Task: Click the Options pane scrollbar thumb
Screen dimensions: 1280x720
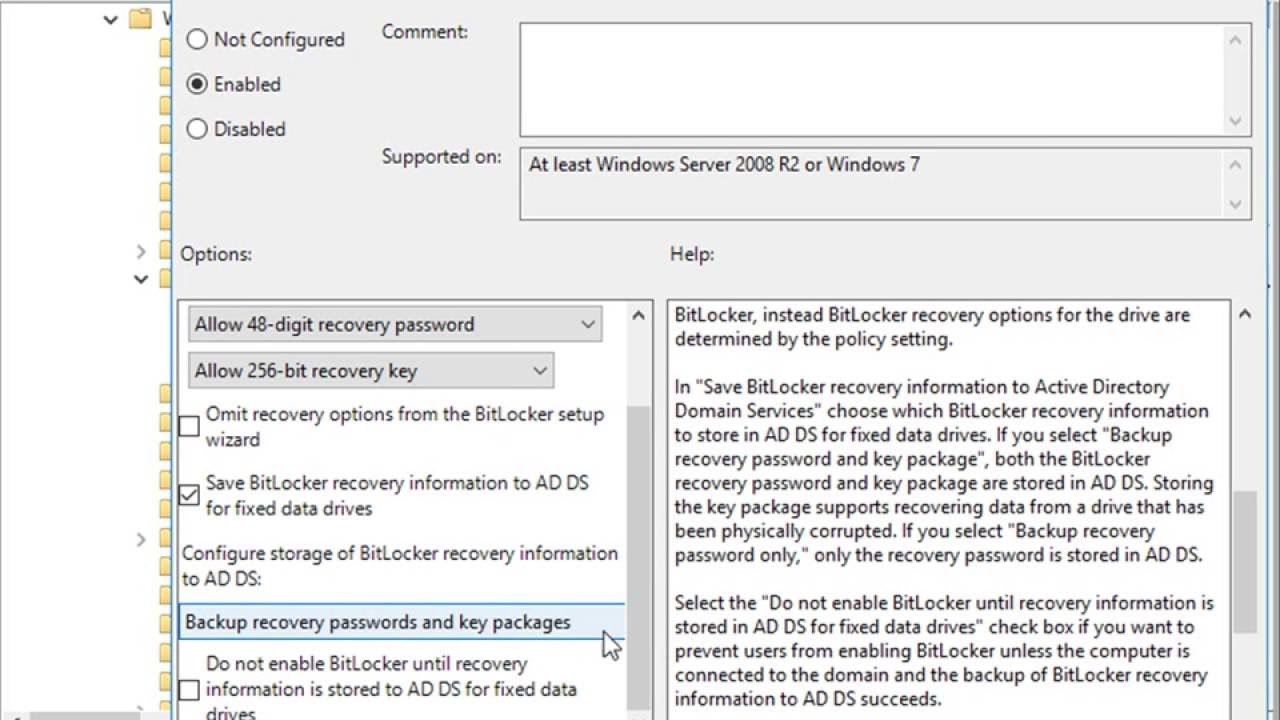Action: tap(638, 560)
